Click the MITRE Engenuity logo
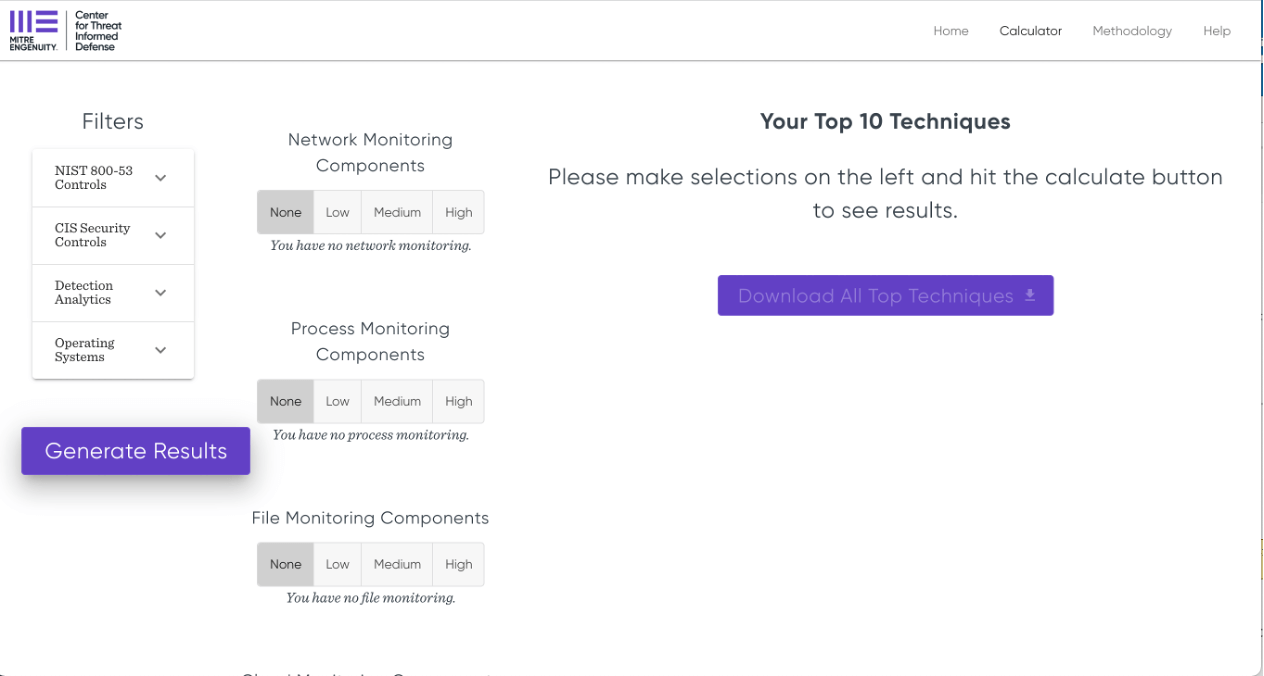Image resolution: width=1264 pixels, height=676 pixels. (x=33, y=30)
